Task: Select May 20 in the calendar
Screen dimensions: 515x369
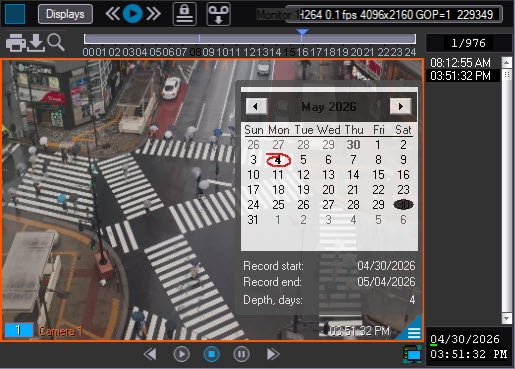Action: point(328,190)
